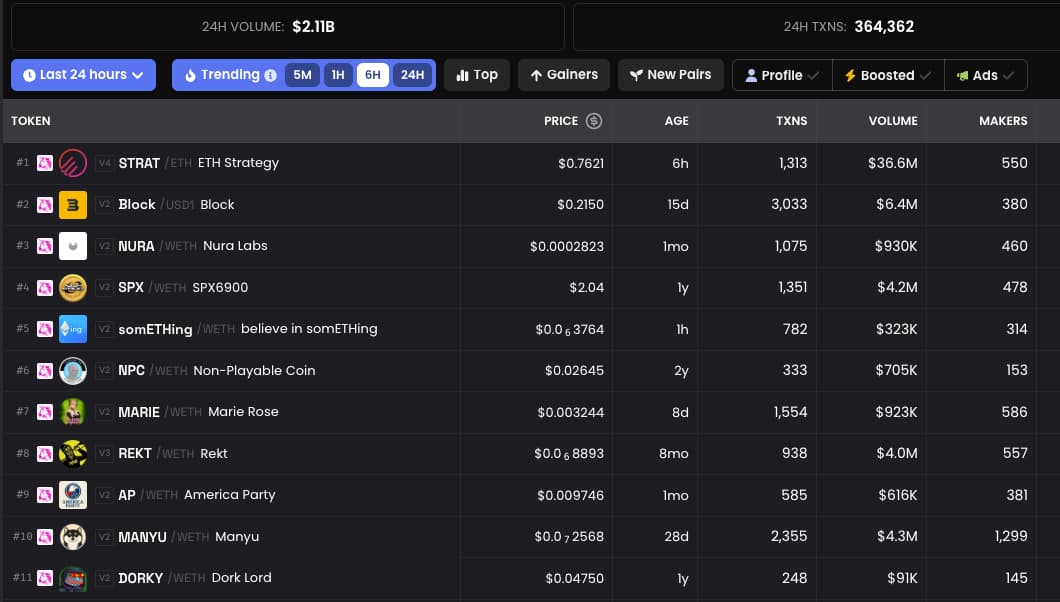Select the 5M trending timeframe

pos(302,75)
